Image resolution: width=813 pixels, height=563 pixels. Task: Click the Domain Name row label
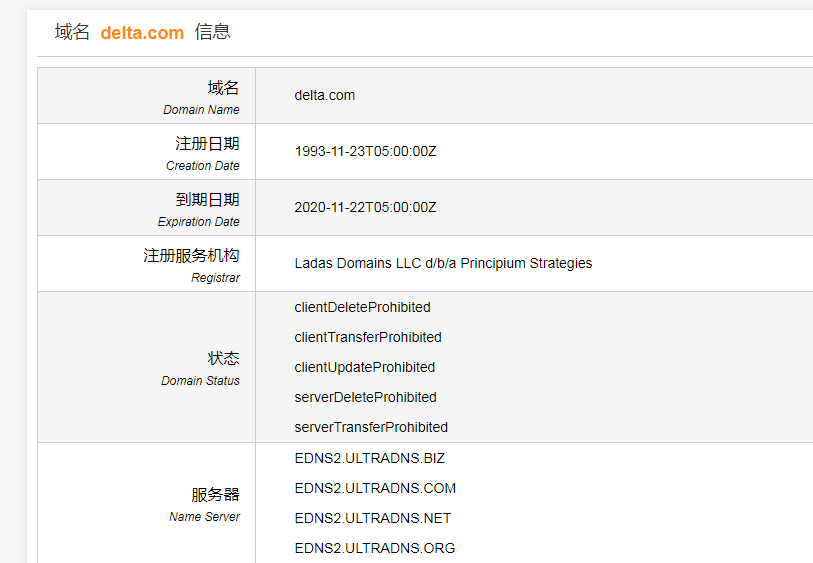click(x=211, y=96)
